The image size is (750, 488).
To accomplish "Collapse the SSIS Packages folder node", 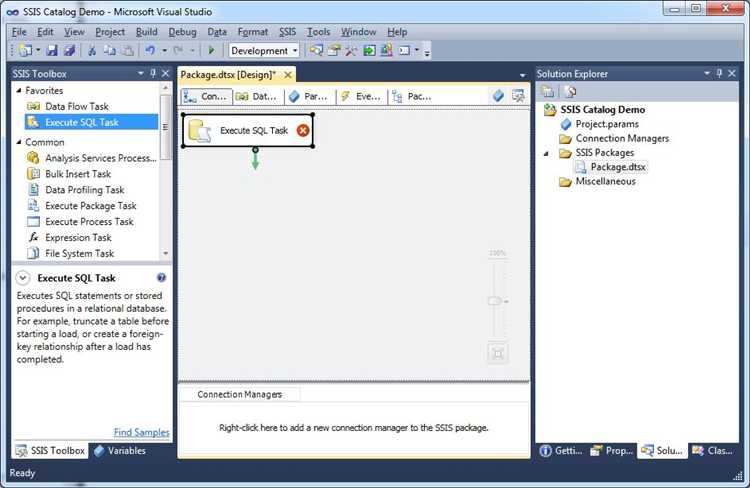I will (x=546, y=154).
